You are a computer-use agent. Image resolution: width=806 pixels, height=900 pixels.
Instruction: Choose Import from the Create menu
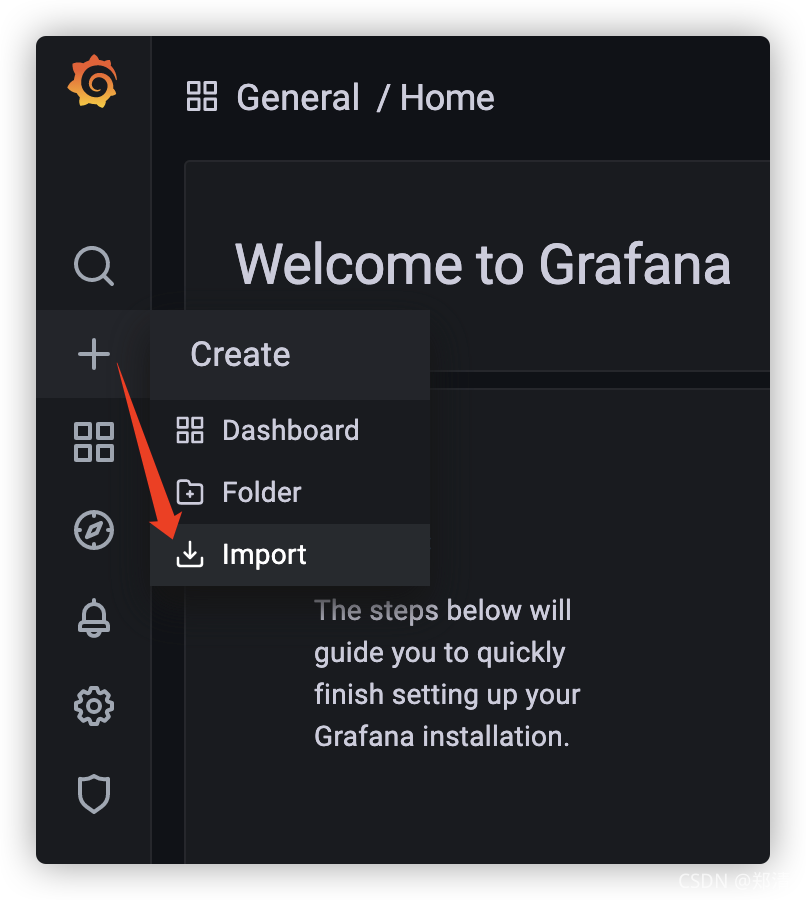click(x=290, y=554)
